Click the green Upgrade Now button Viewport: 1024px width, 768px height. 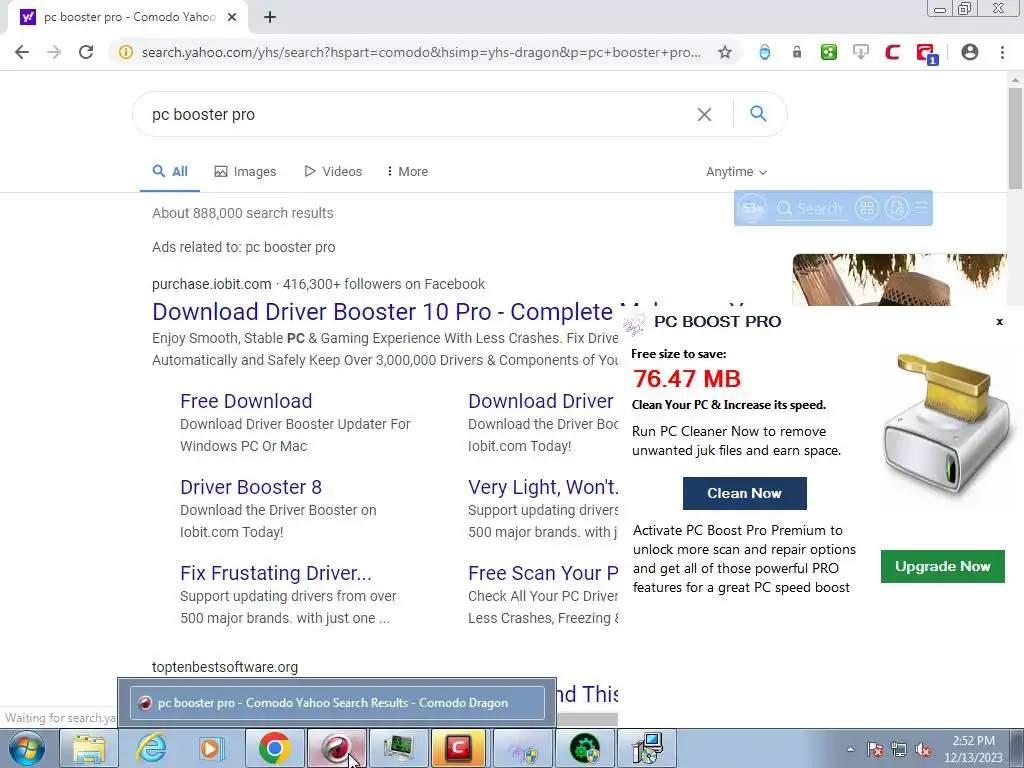point(942,566)
